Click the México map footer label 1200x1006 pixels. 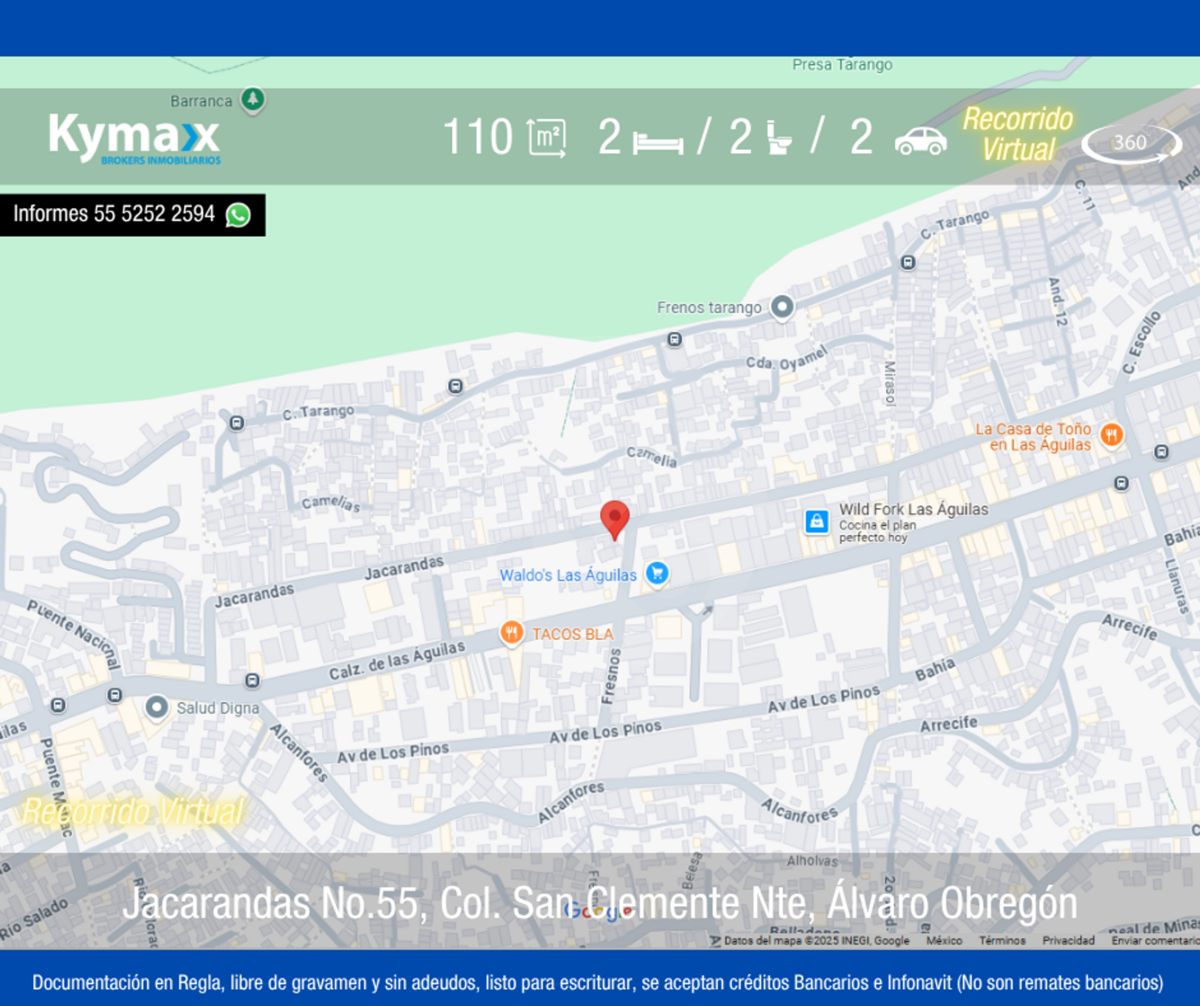(944, 940)
